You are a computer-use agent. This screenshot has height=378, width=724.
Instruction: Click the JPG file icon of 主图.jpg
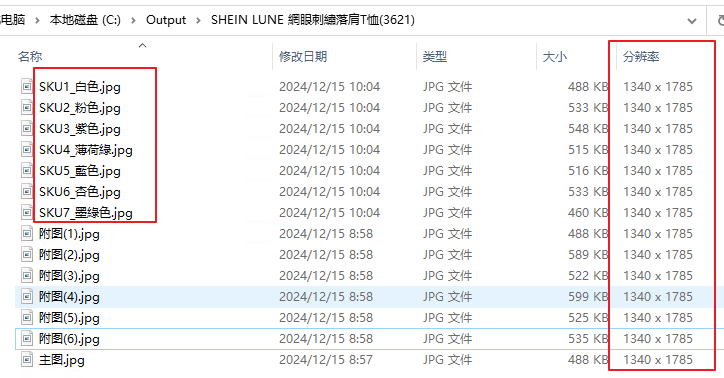[x=27, y=360]
